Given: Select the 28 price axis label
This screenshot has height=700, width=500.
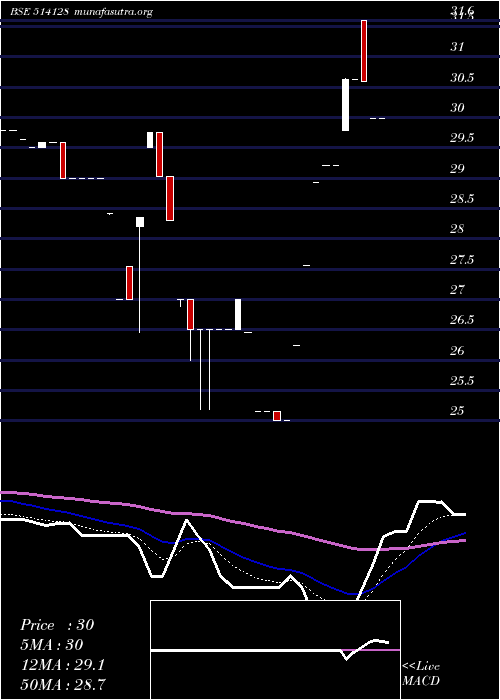Looking at the screenshot, I should tap(458, 229).
